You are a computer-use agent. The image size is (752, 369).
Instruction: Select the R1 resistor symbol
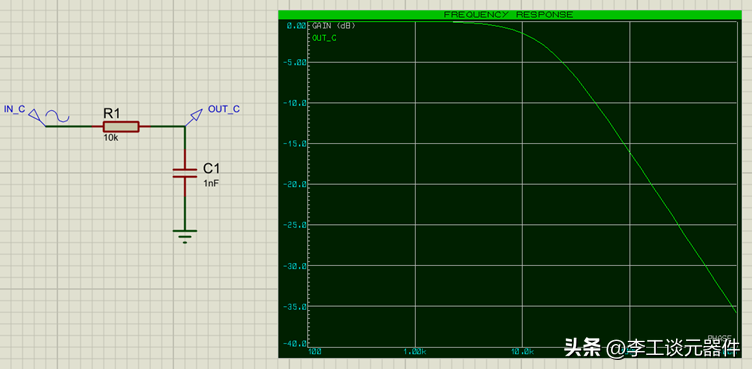[121, 127]
